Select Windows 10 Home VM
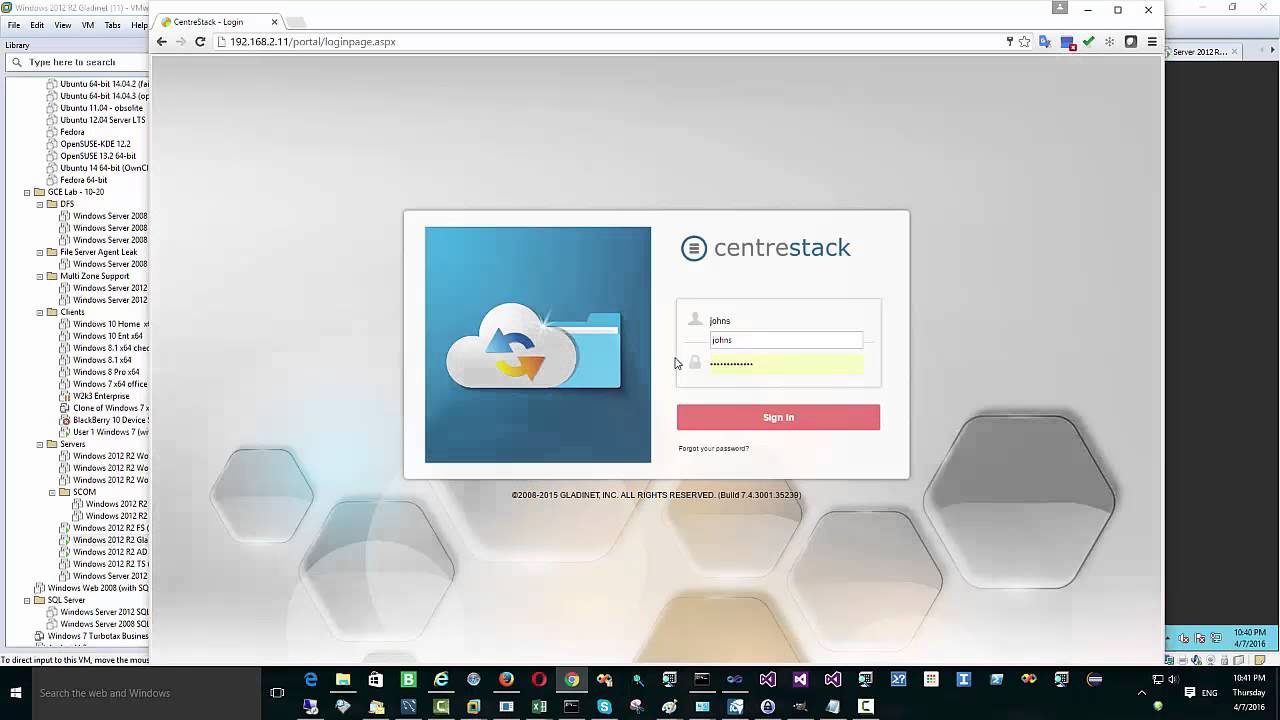This screenshot has width=1280, height=720. [x=110, y=324]
